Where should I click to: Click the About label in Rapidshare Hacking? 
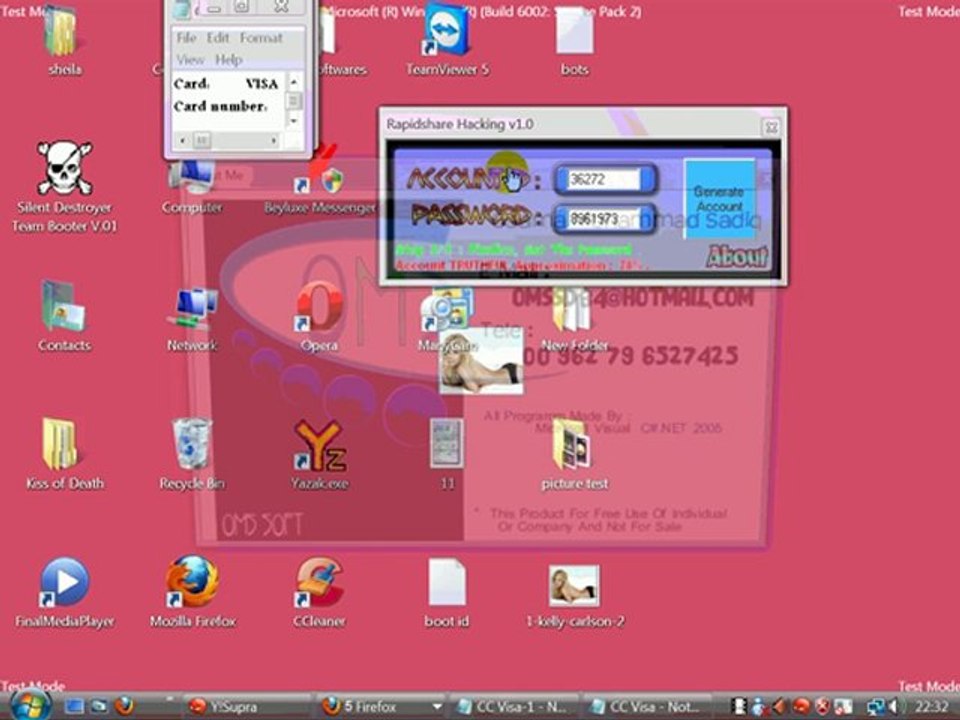[737, 257]
